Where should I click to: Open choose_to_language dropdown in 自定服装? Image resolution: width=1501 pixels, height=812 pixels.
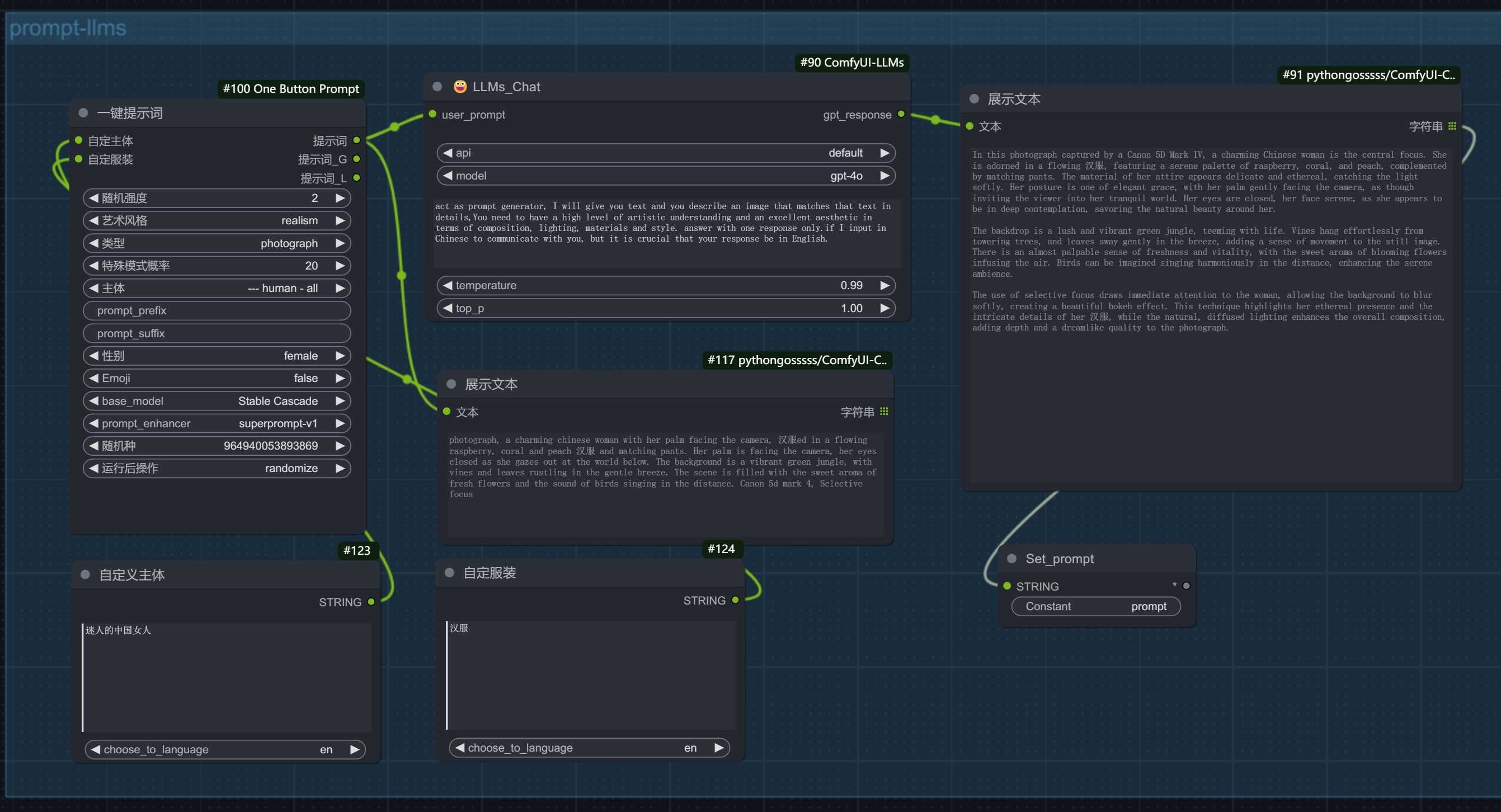pyautogui.click(x=589, y=747)
